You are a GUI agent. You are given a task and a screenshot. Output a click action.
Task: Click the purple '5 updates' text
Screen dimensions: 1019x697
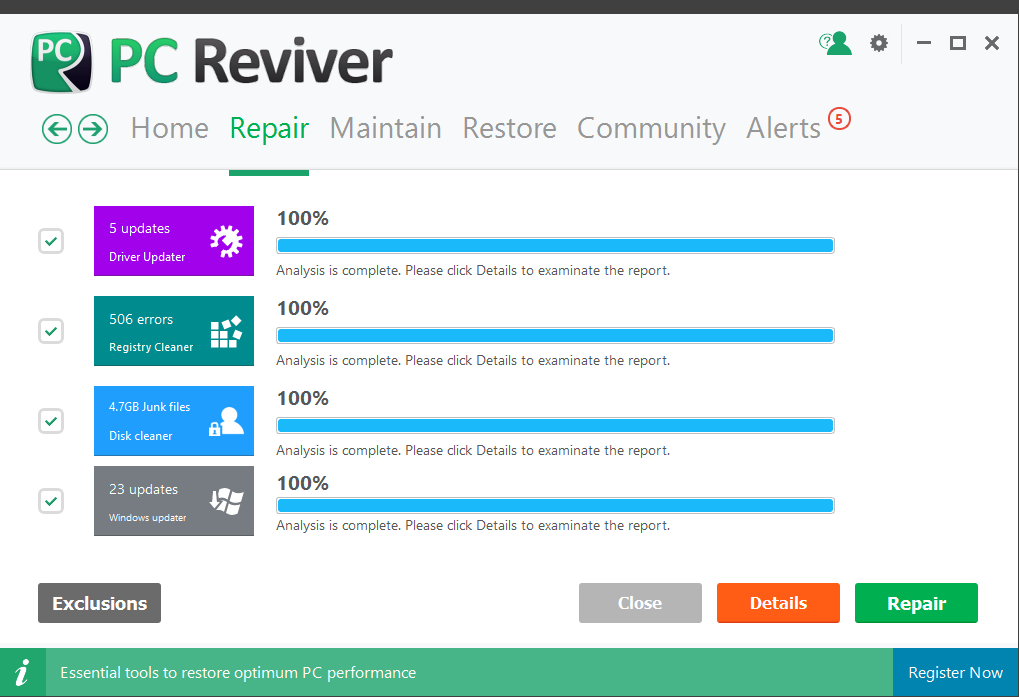[x=139, y=229]
